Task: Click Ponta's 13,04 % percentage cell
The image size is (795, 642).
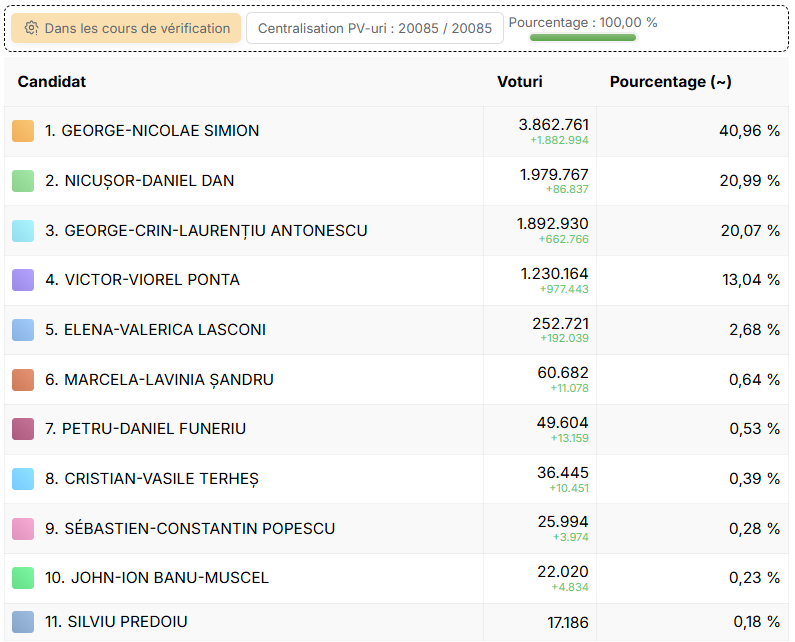Action: [750, 280]
